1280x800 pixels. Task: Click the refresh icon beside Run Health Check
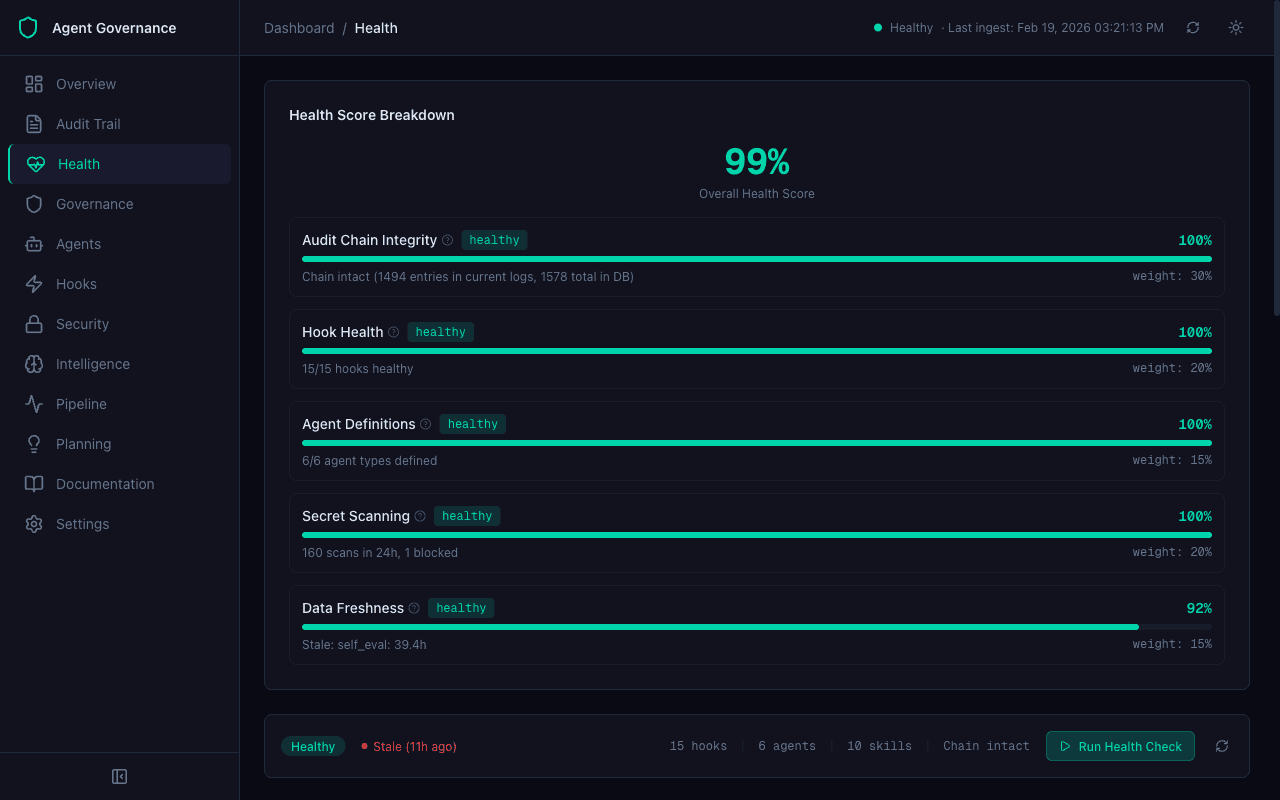[x=1222, y=746]
